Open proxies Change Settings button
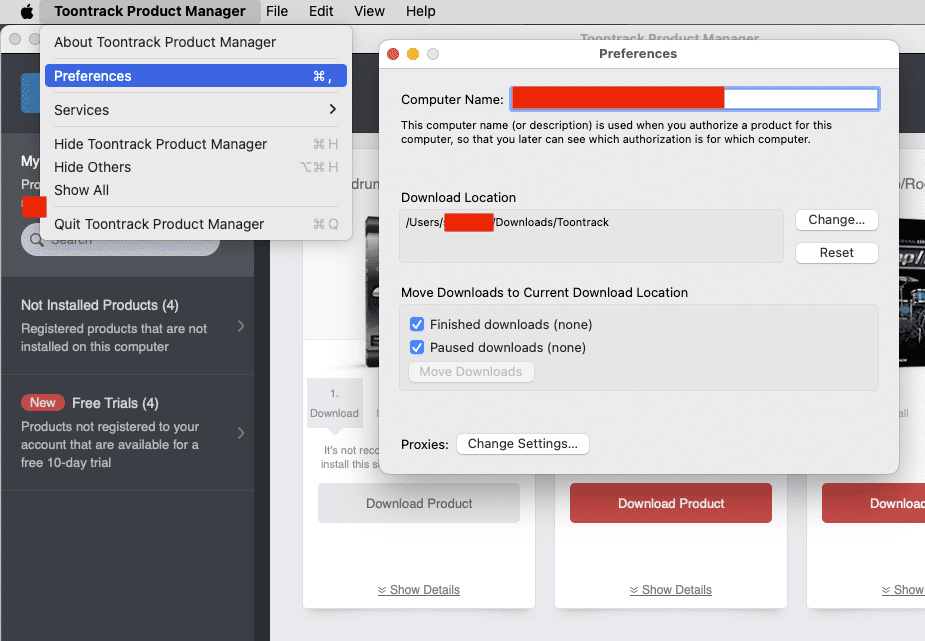 point(523,444)
